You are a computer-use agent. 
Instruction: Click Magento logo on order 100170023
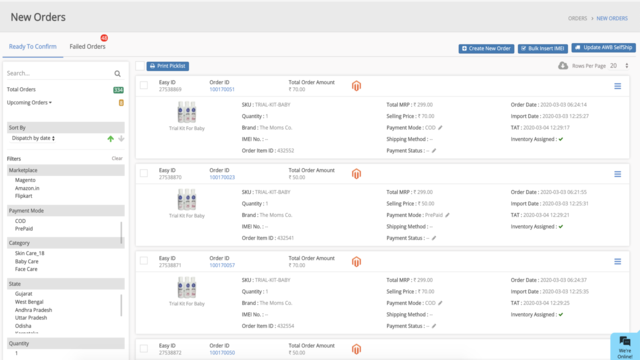pos(356,174)
